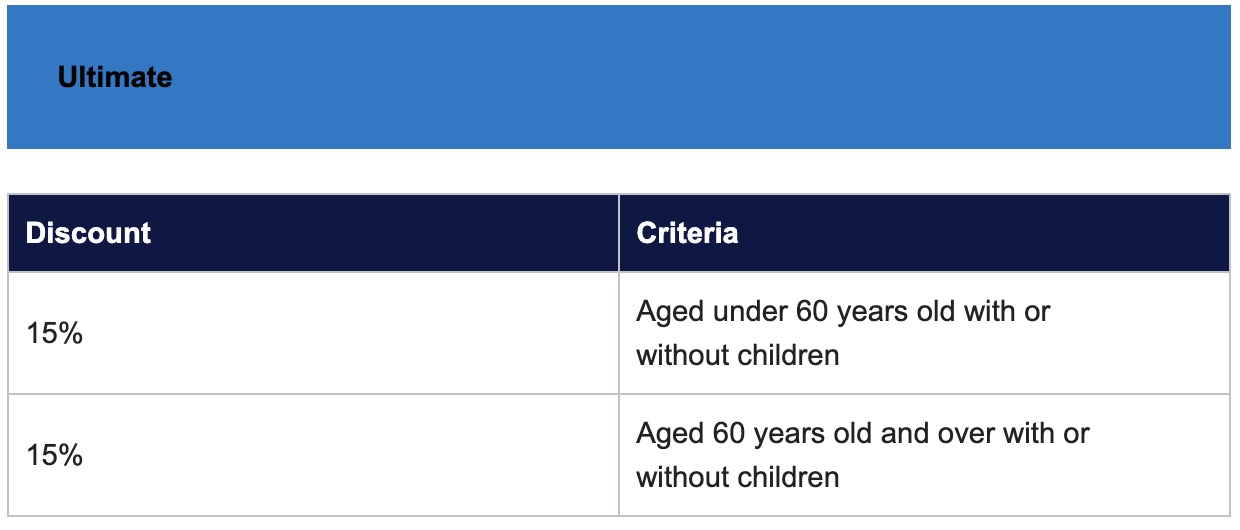Click '60' in the under-60 criteria row
Image resolution: width=1240 pixels, height=530 pixels.
tap(813, 312)
